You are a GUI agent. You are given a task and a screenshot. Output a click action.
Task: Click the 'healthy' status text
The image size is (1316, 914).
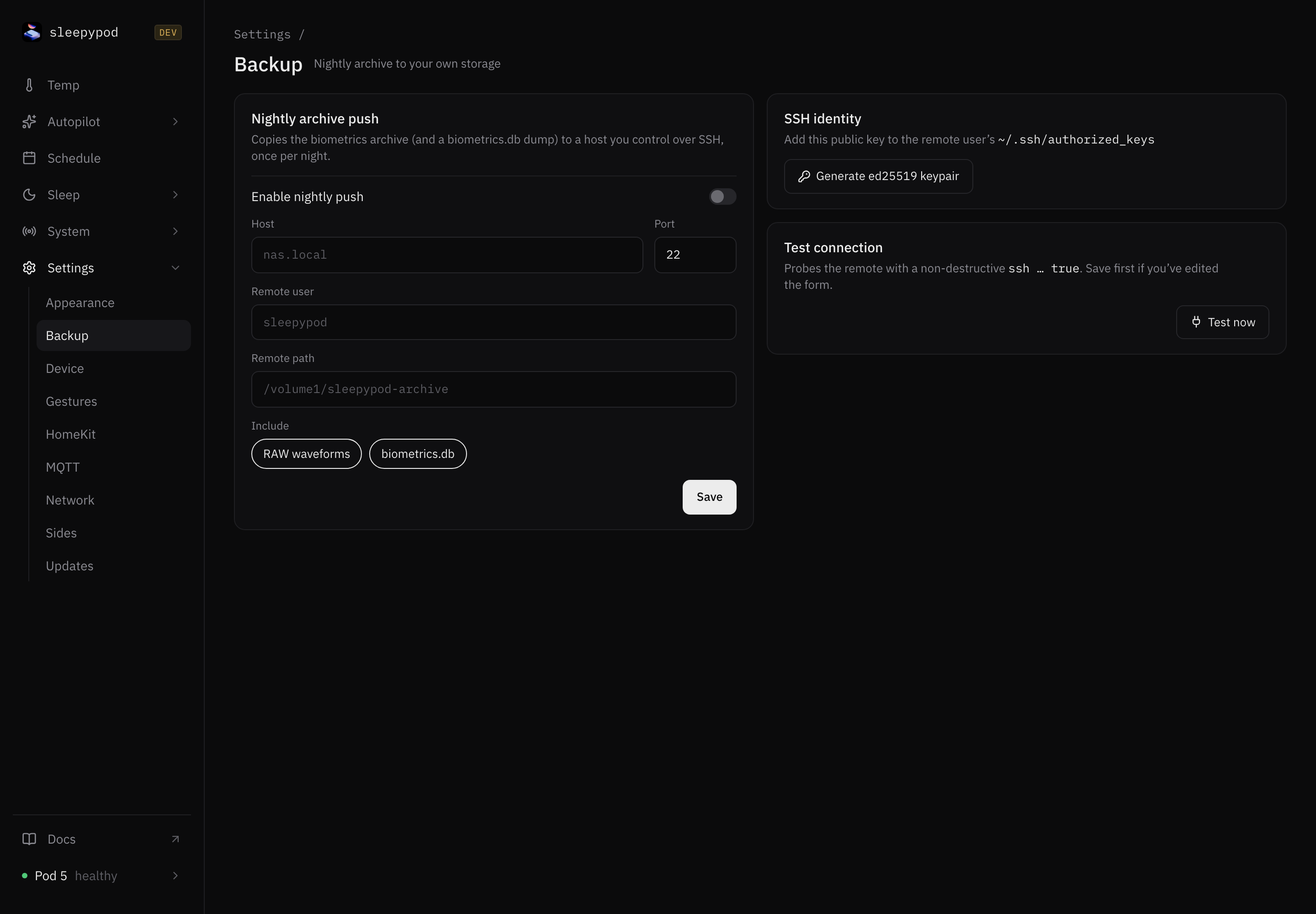coord(96,876)
